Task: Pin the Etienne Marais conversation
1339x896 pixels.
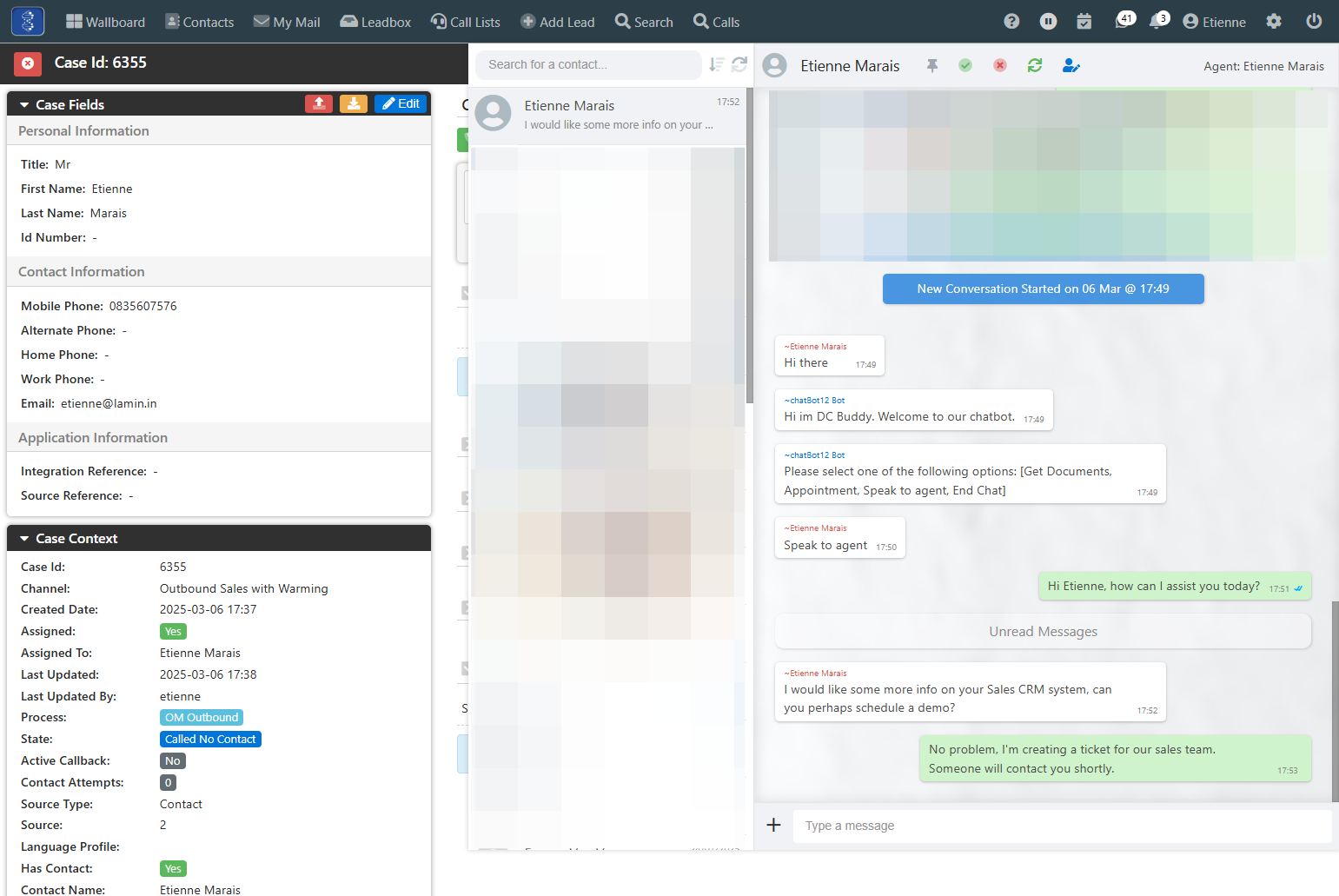Action: 932,65
